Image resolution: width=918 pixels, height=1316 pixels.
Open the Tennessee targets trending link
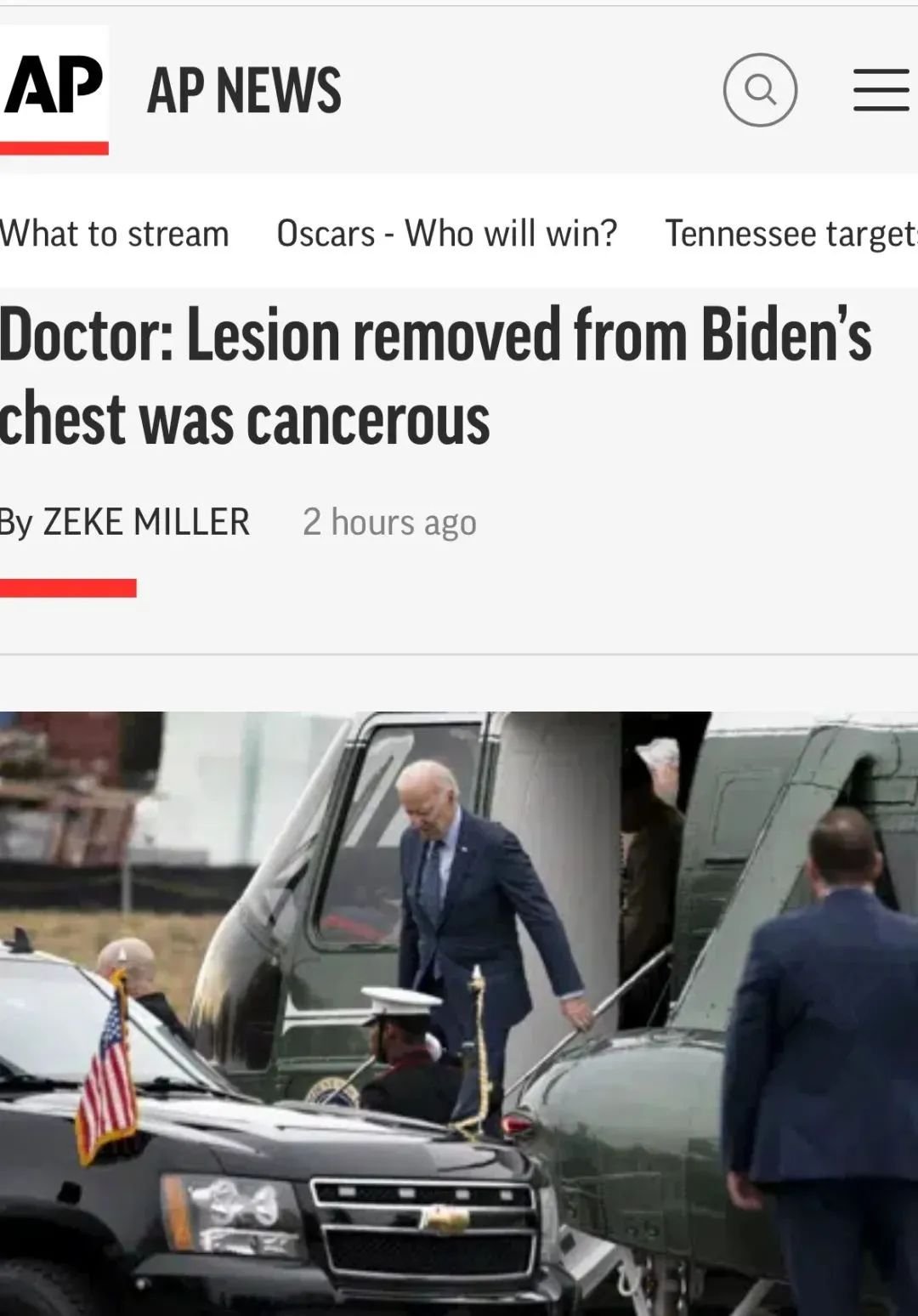pos(791,233)
